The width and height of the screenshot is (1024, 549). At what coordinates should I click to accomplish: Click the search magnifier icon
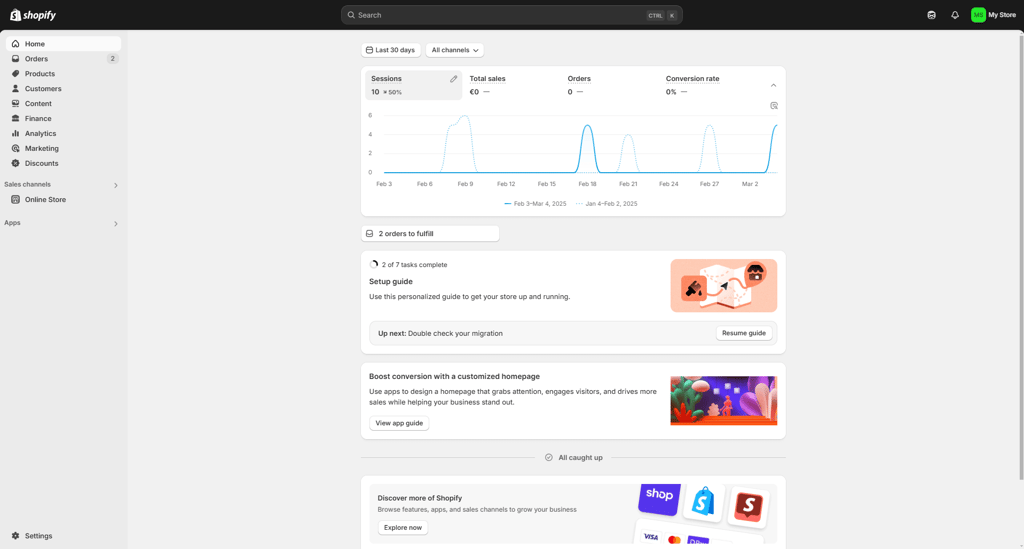pyautogui.click(x=351, y=15)
